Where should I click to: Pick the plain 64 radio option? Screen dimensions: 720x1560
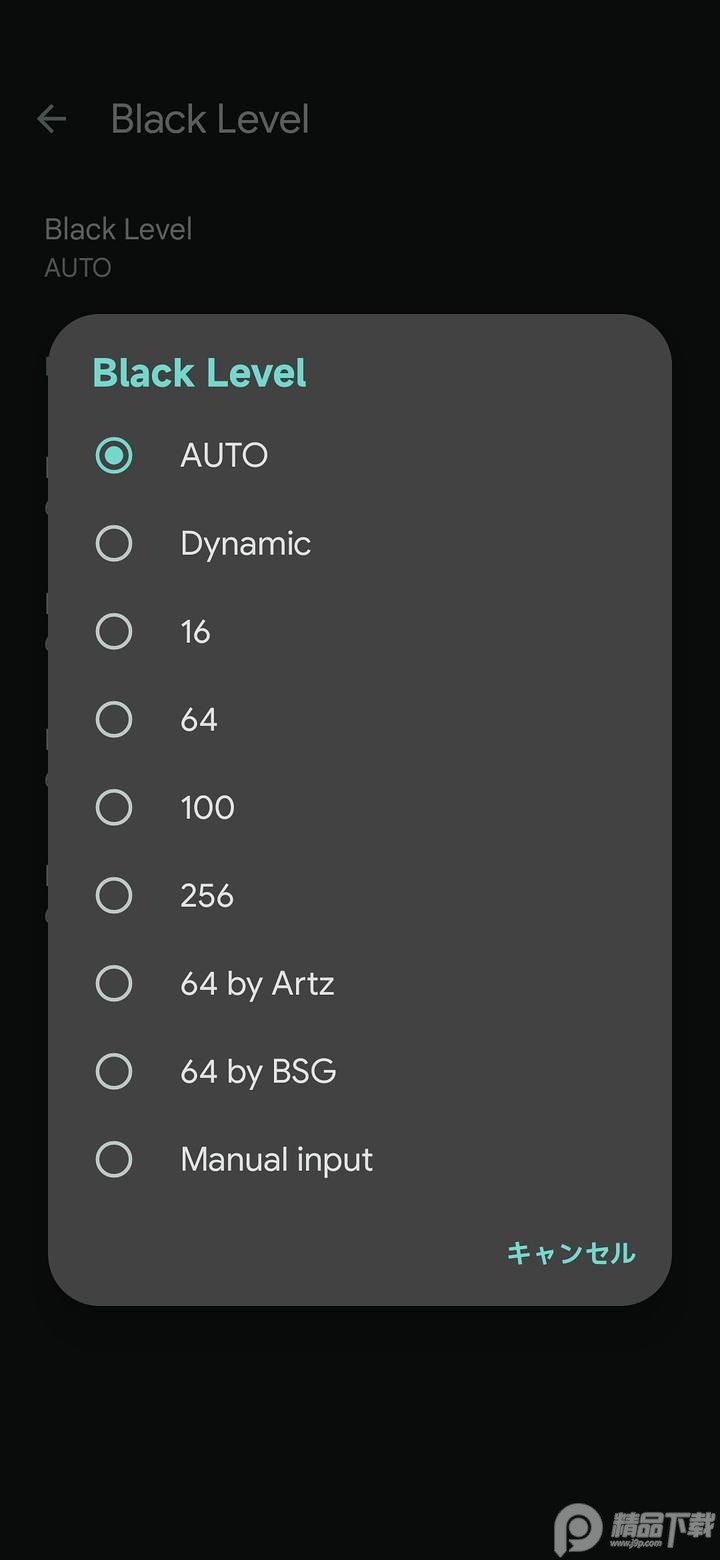point(114,720)
